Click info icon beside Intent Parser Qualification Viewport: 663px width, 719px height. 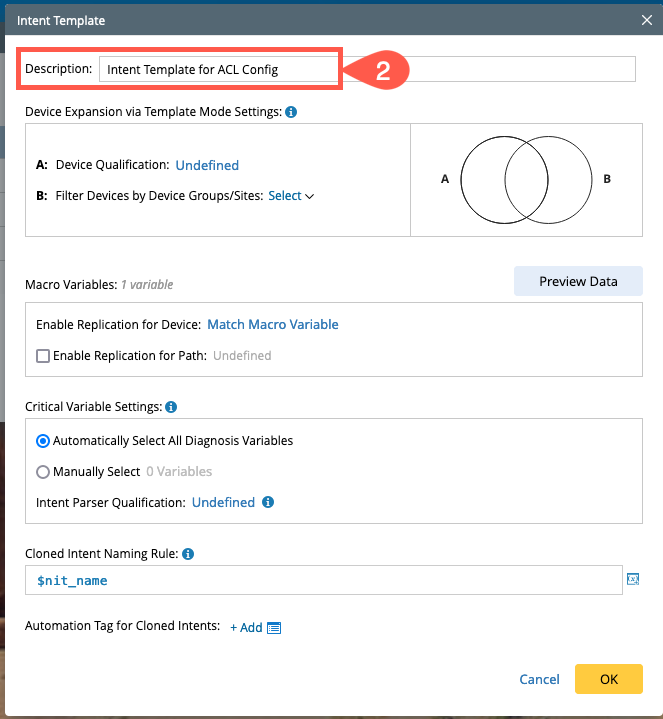(x=268, y=503)
